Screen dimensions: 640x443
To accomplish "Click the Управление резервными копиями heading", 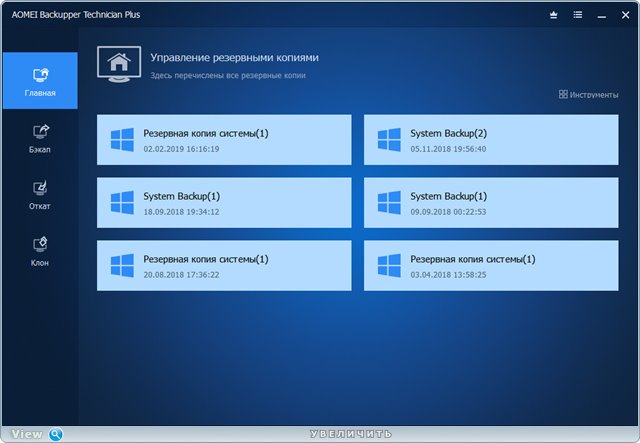I will tap(234, 58).
